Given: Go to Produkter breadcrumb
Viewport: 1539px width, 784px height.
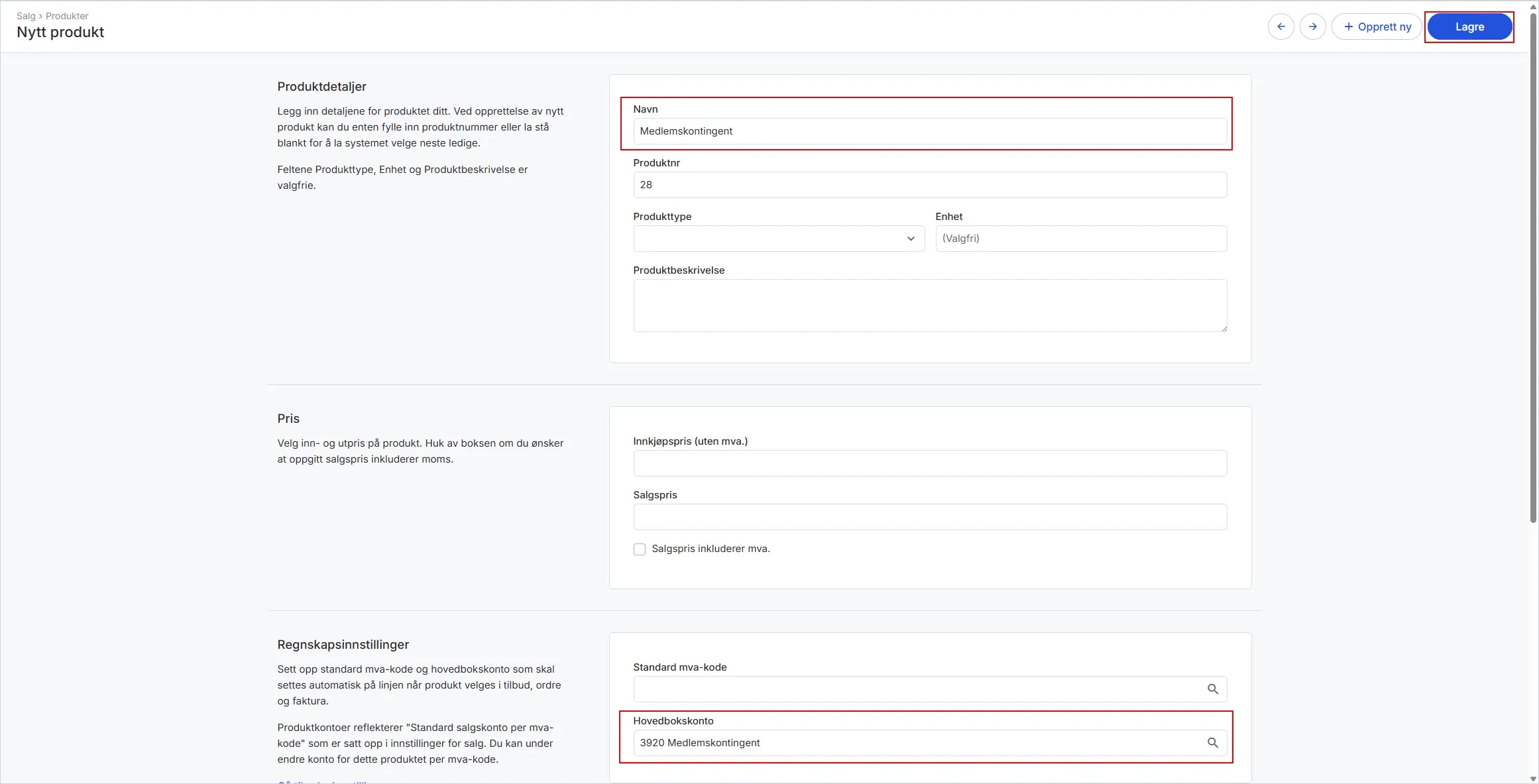Looking at the screenshot, I should (67, 16).
